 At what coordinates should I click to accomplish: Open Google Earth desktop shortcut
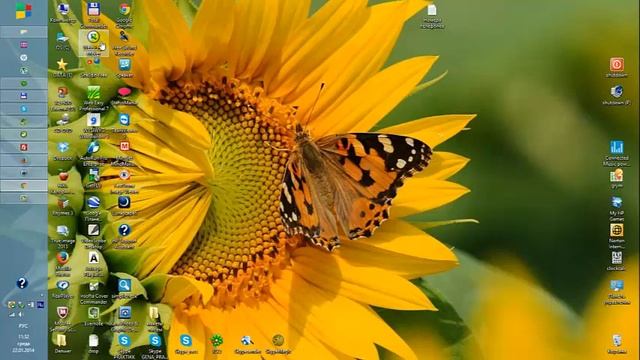(93, 208)
